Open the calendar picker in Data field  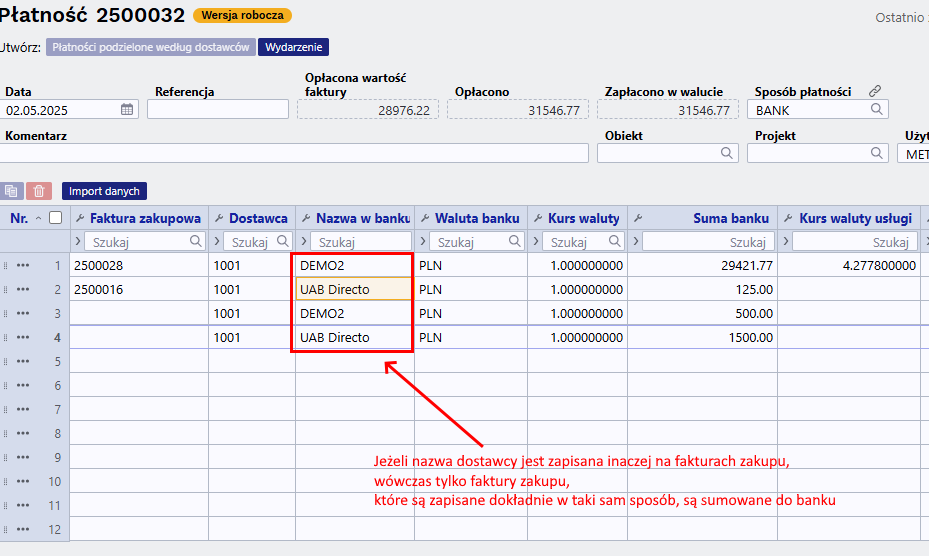tap(127, 110)
